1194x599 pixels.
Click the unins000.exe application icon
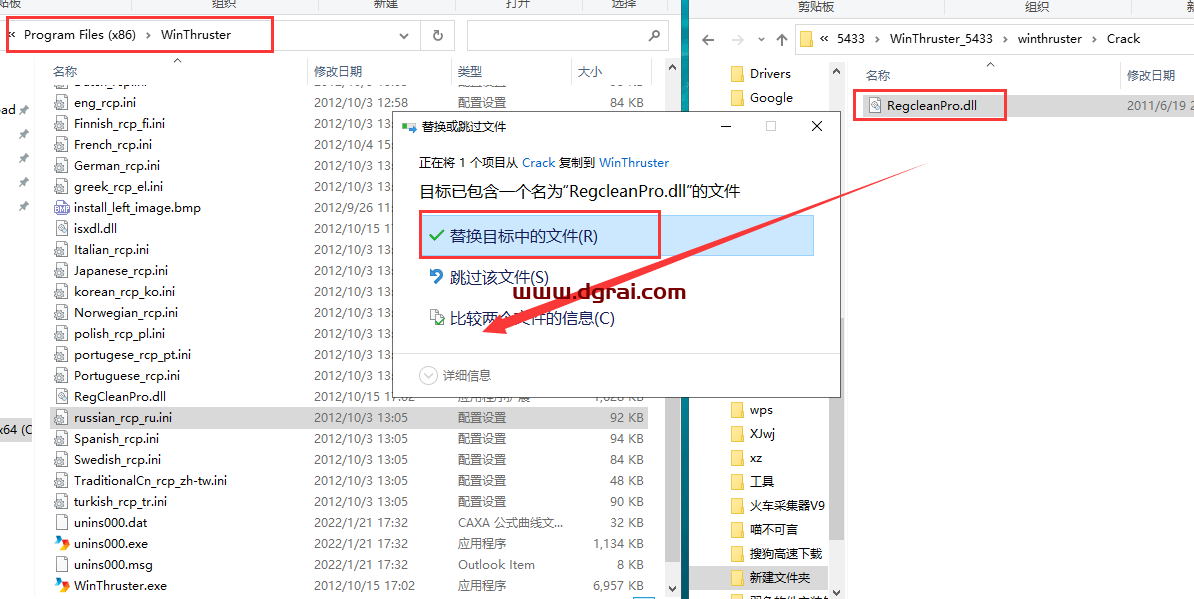(61, 543)
